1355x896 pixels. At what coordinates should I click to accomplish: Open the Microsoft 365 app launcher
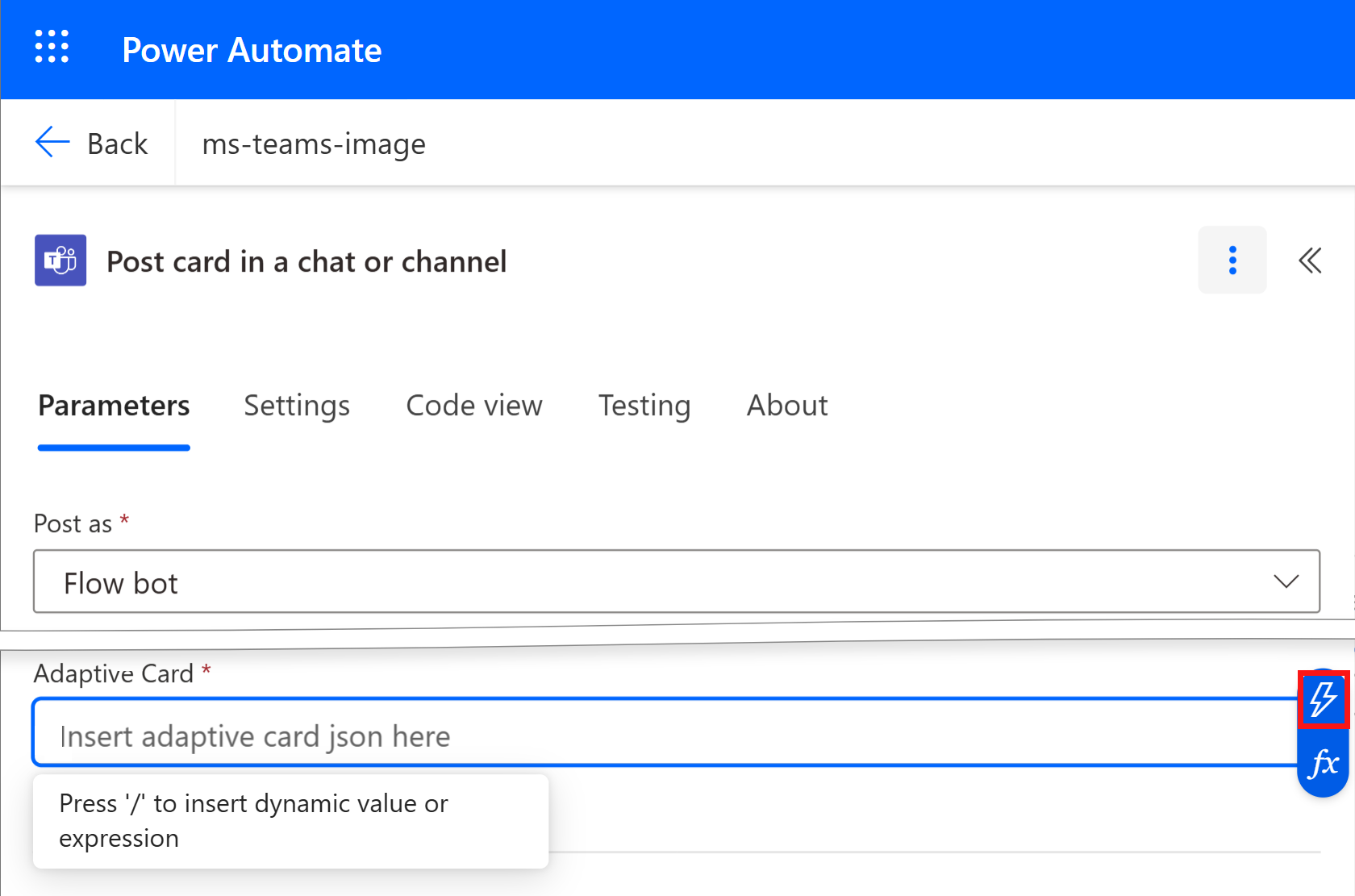[51, 47]
